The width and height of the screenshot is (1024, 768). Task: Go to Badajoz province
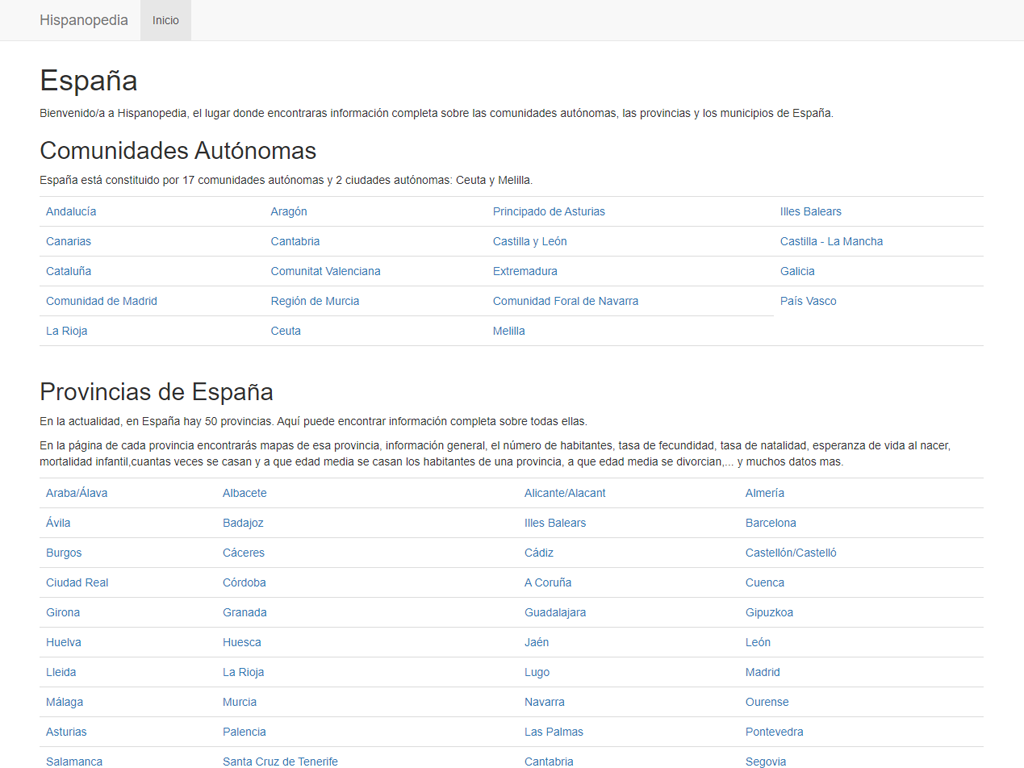click(x=243, y=524)
